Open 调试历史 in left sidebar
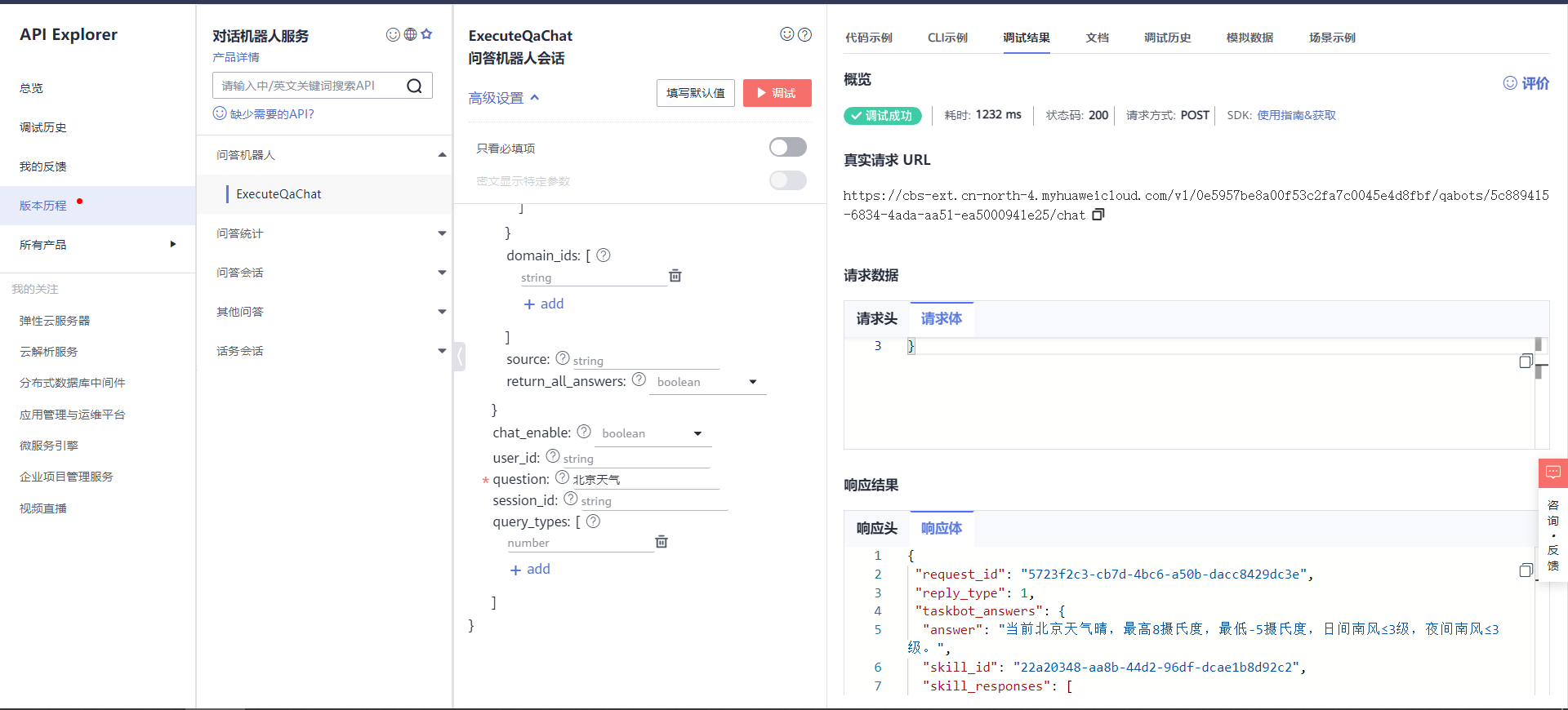Viewport: 1568px width, 710px height. click(x=43, y=127)
